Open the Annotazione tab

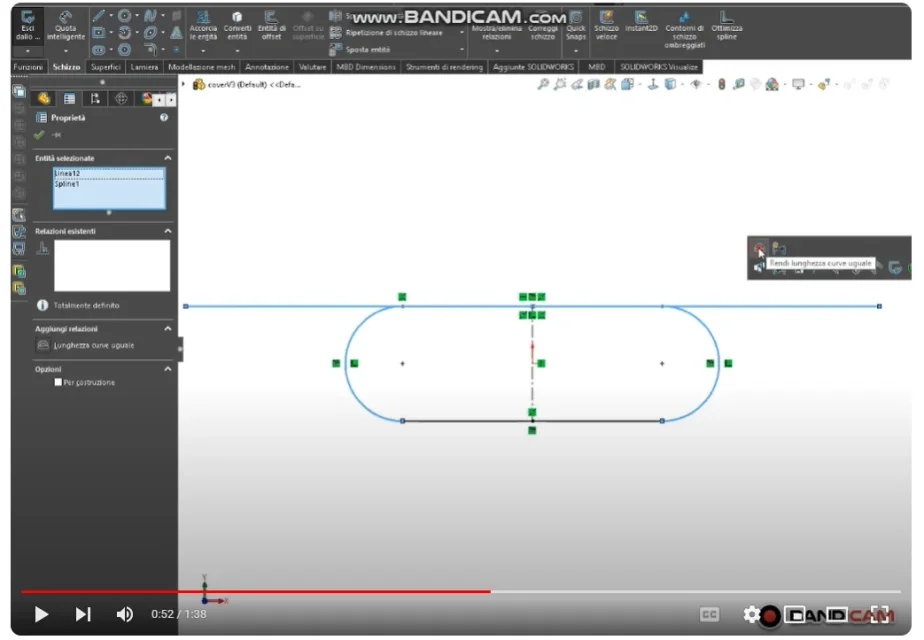[267, 67]
